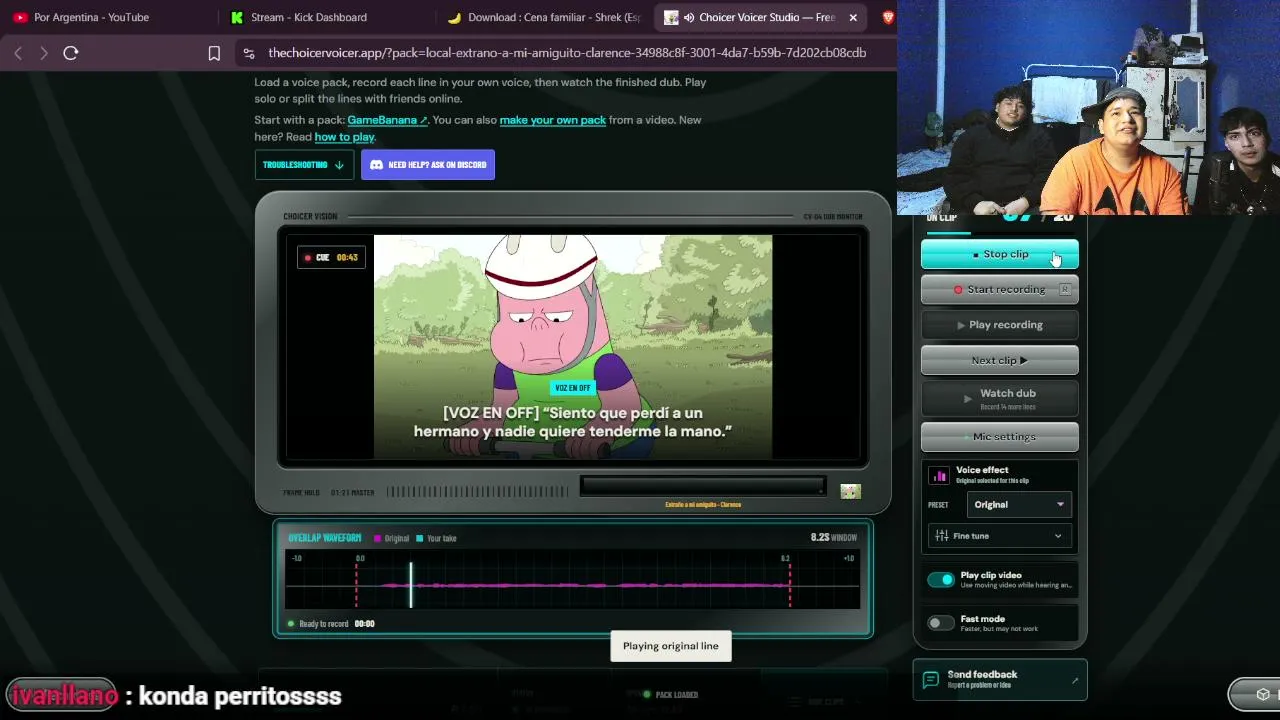Click the pack thumbnail icon below the video
This screenshot has height=720, width=1280.
(x=850, y=491)
